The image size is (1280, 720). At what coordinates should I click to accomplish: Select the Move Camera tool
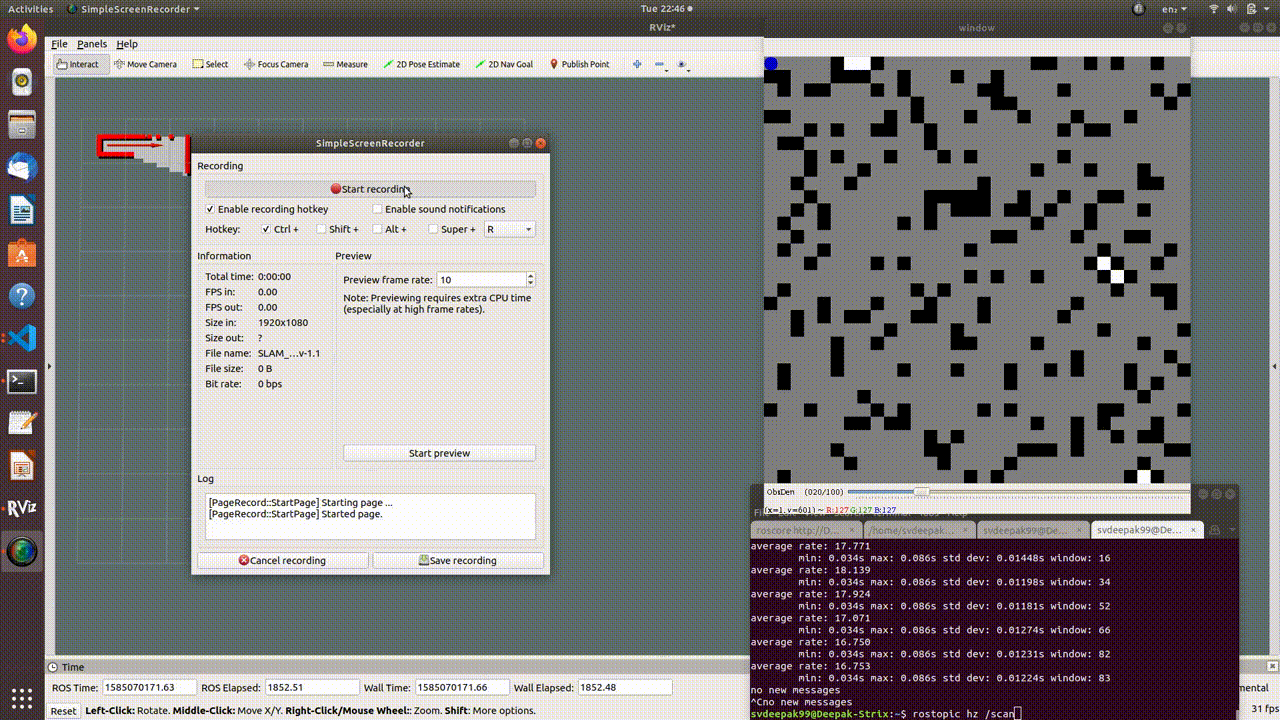pyautogui.click(x=146, y=64)
